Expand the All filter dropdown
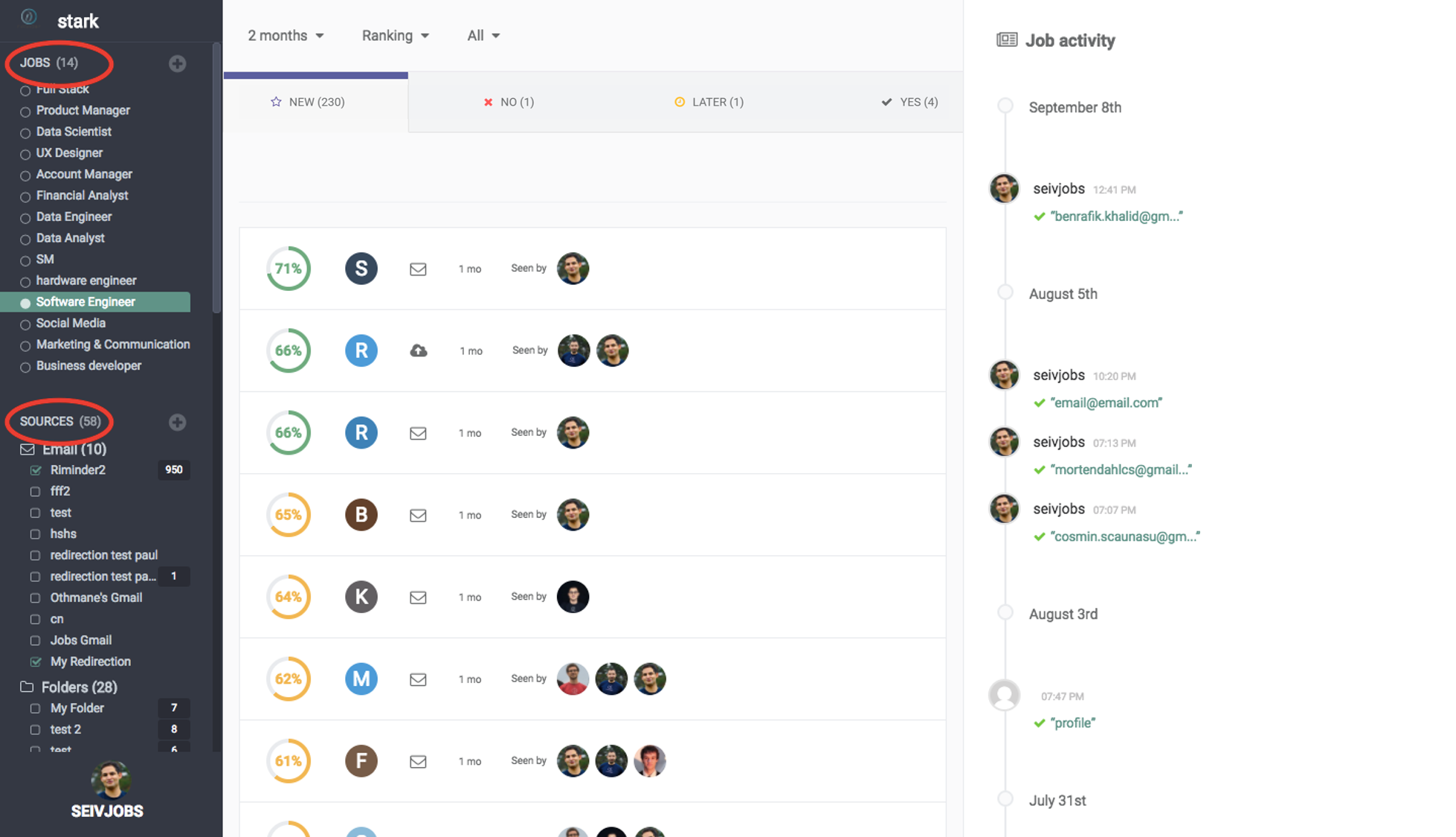 pyautogui.click(x=483, y=36)
